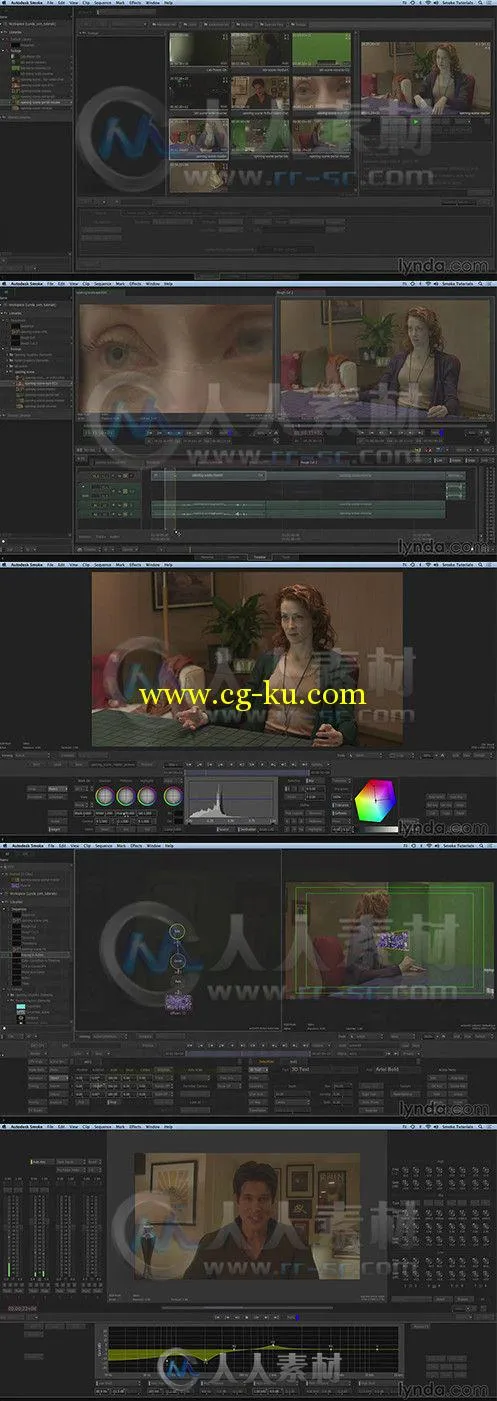Click the Shadows color wheel

click(104, 797)
